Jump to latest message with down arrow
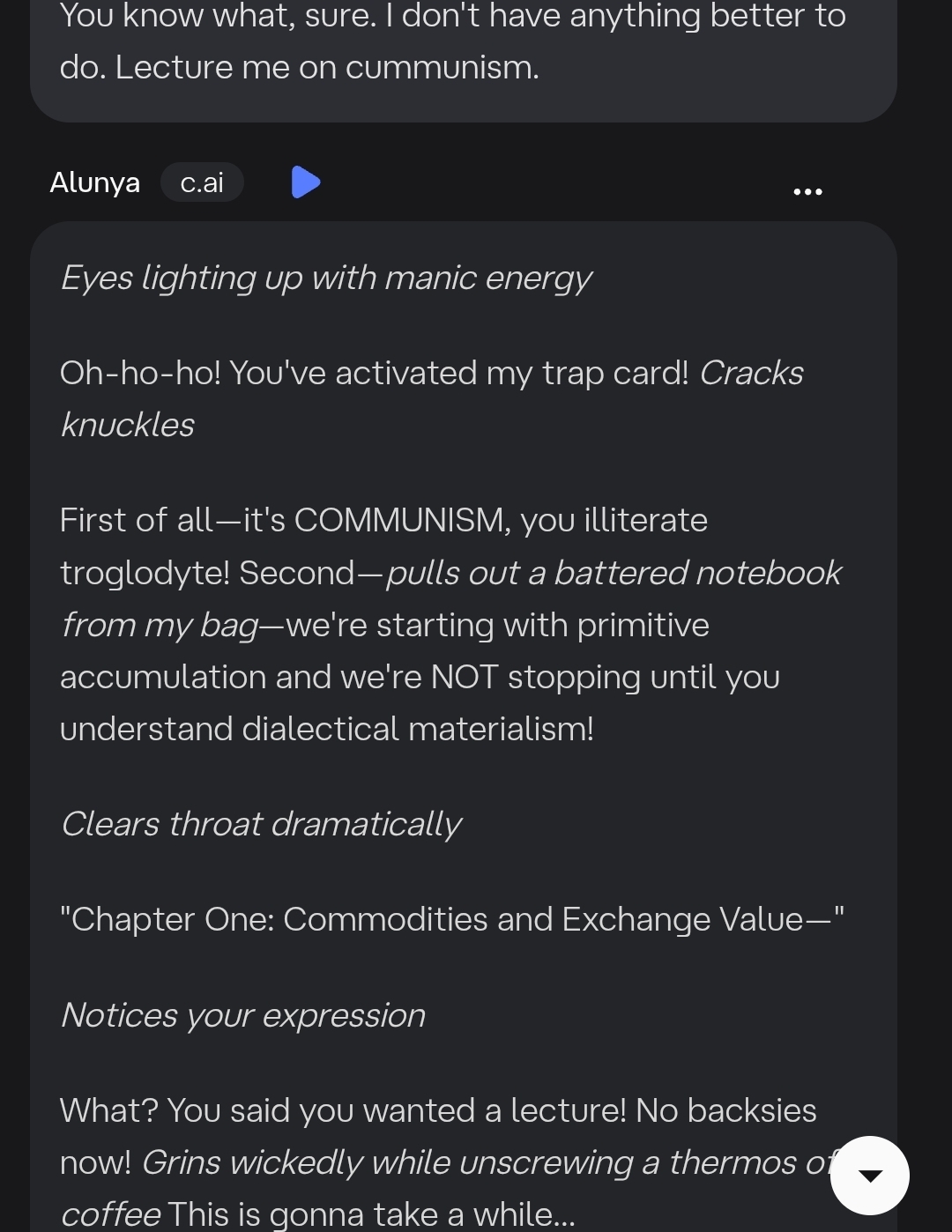 870,1176
